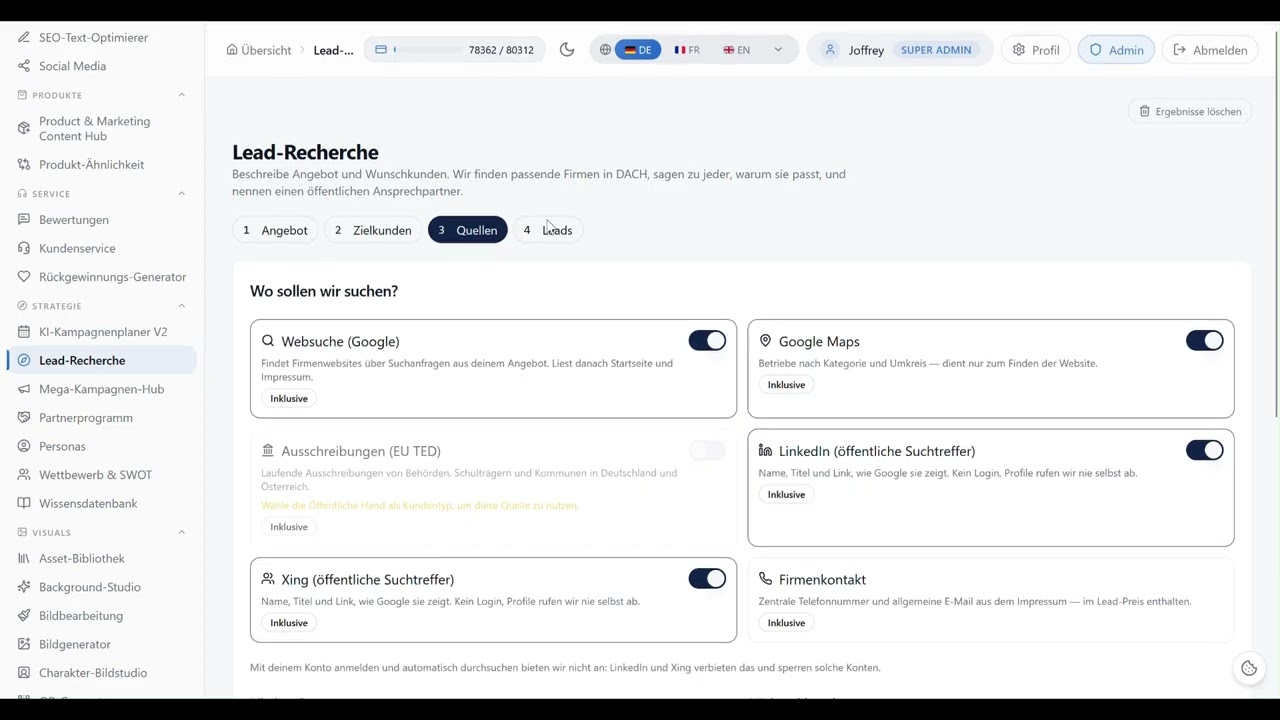Click the credits card icon in header
The height and width of the screenshot is (720, 1280).
pyautogui.click(x=381, y=50)
